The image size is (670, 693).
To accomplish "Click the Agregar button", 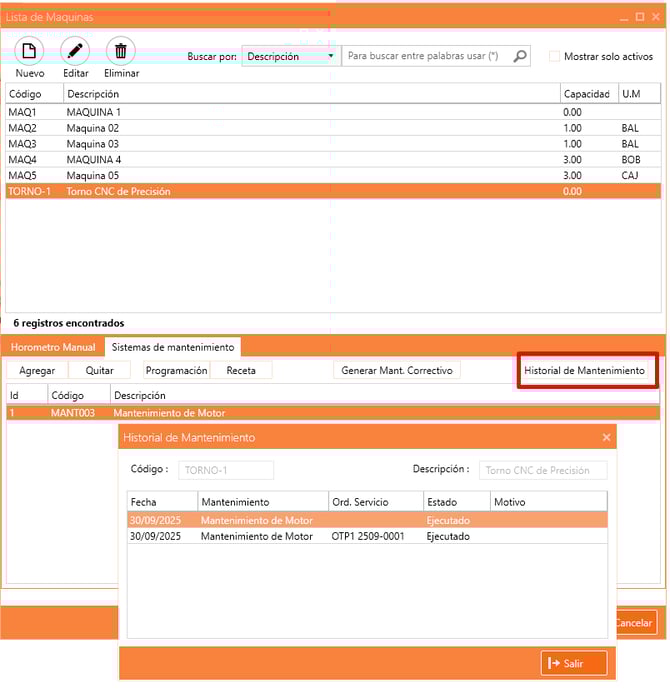I will click(x=37, y=370).
